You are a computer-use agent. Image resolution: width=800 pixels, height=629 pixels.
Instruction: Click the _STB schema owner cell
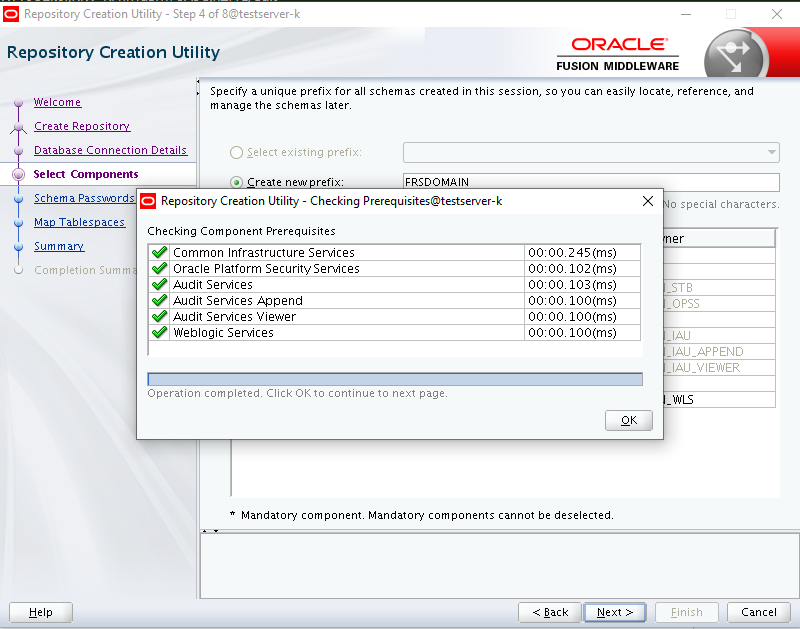pos(719,287)
